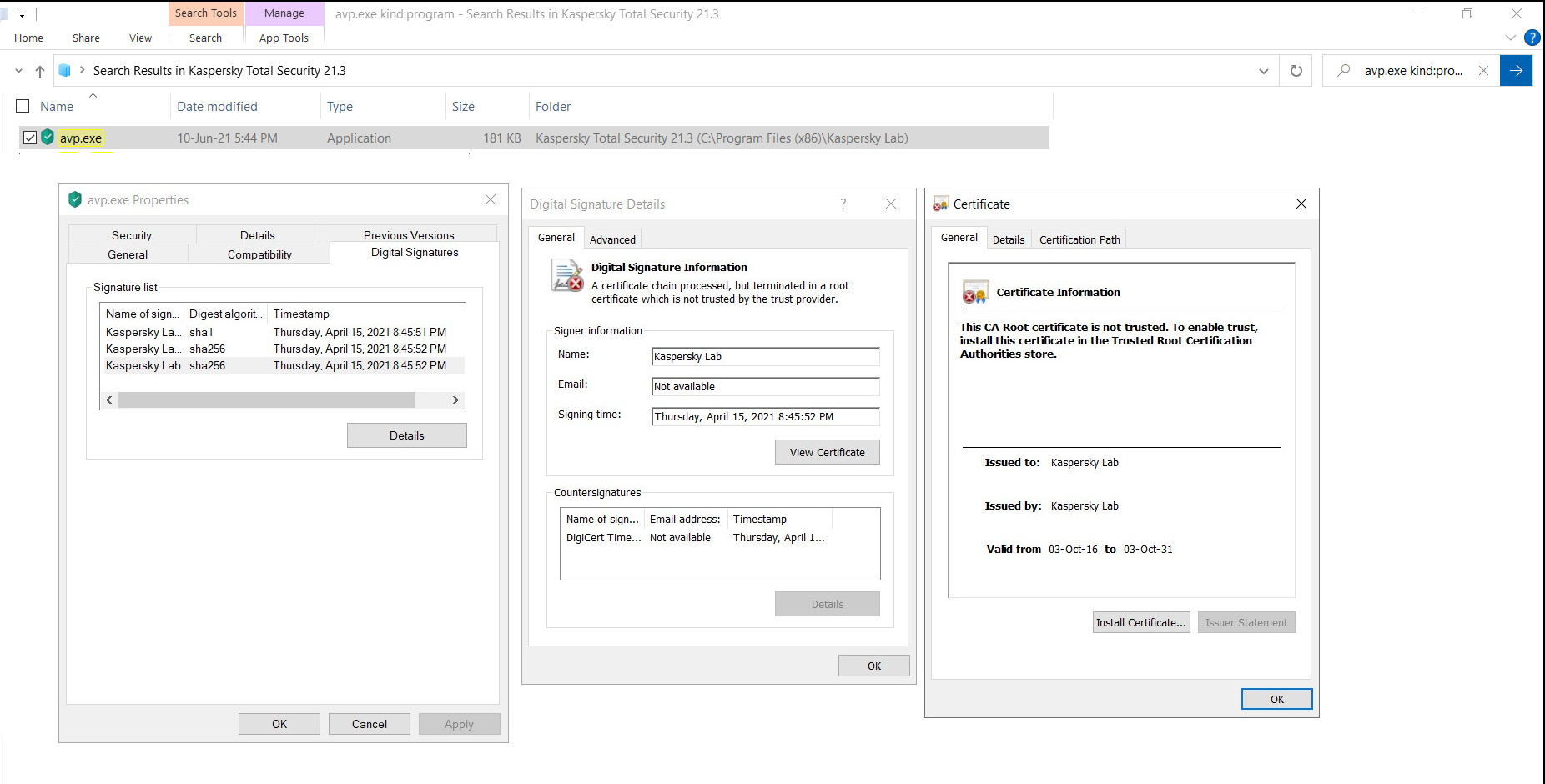Open the recent locations dropdown arrow
Image resolution: width=1545 pixels, height=784 pixels.
18,71
